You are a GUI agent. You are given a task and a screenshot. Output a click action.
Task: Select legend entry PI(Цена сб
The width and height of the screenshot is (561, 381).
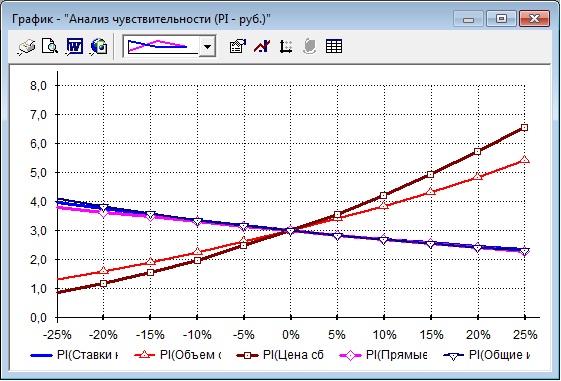tap(280, 355)
